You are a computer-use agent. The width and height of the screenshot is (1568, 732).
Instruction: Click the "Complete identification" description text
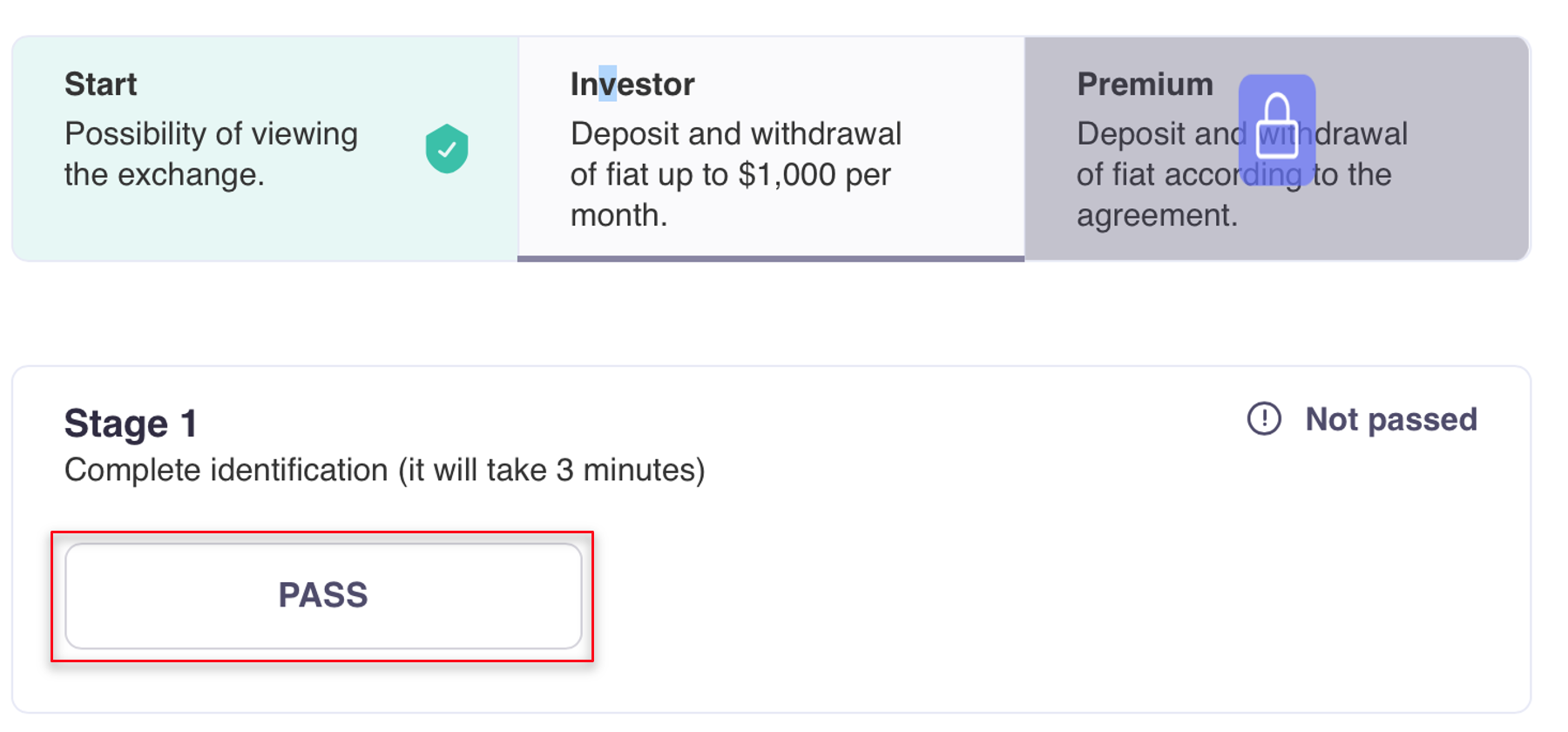[x=226, y=471]
